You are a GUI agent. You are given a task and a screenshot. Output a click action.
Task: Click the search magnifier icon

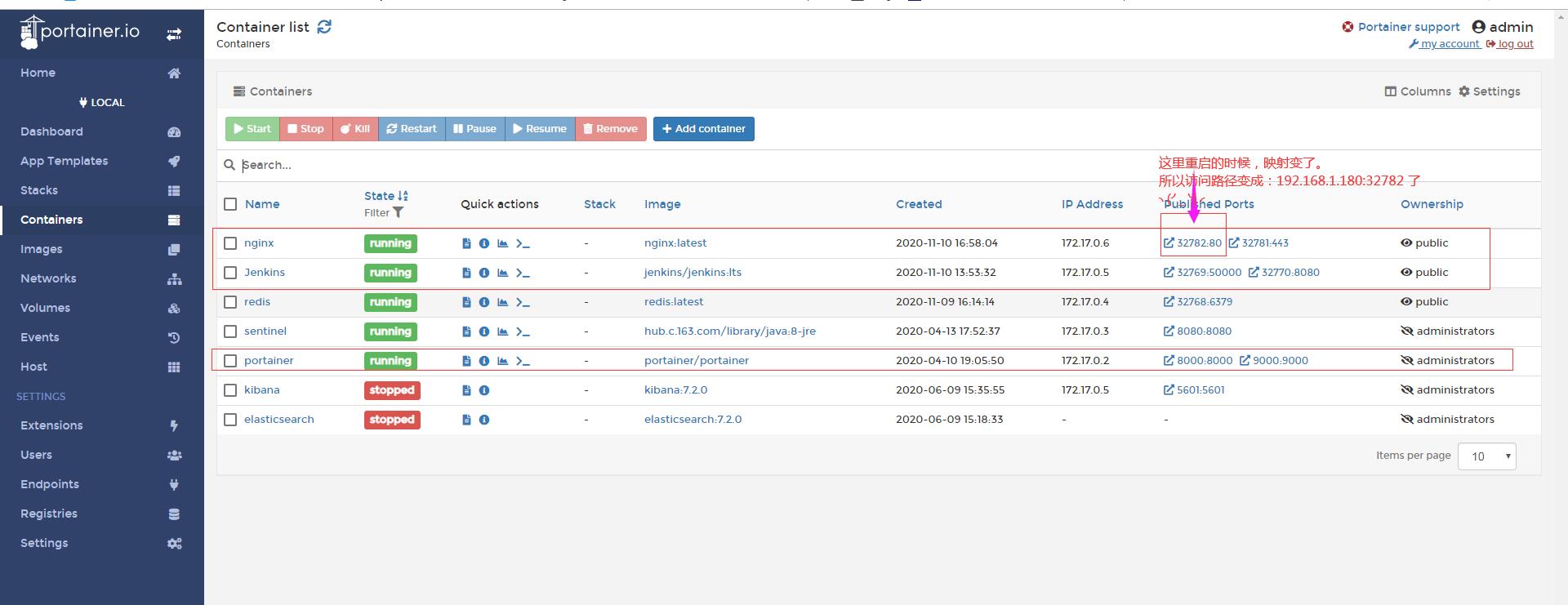229,165
